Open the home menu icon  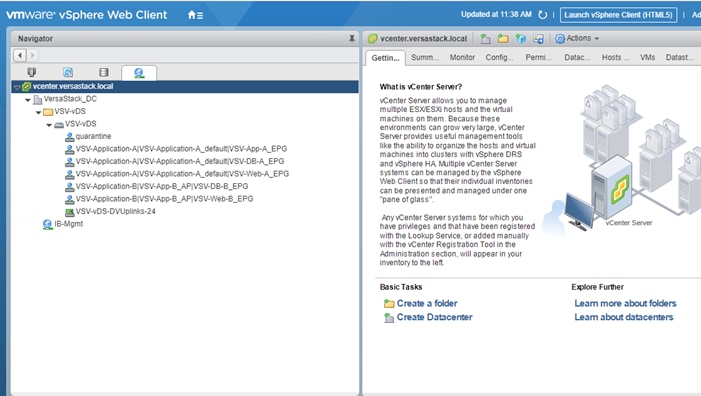point(195,15)
